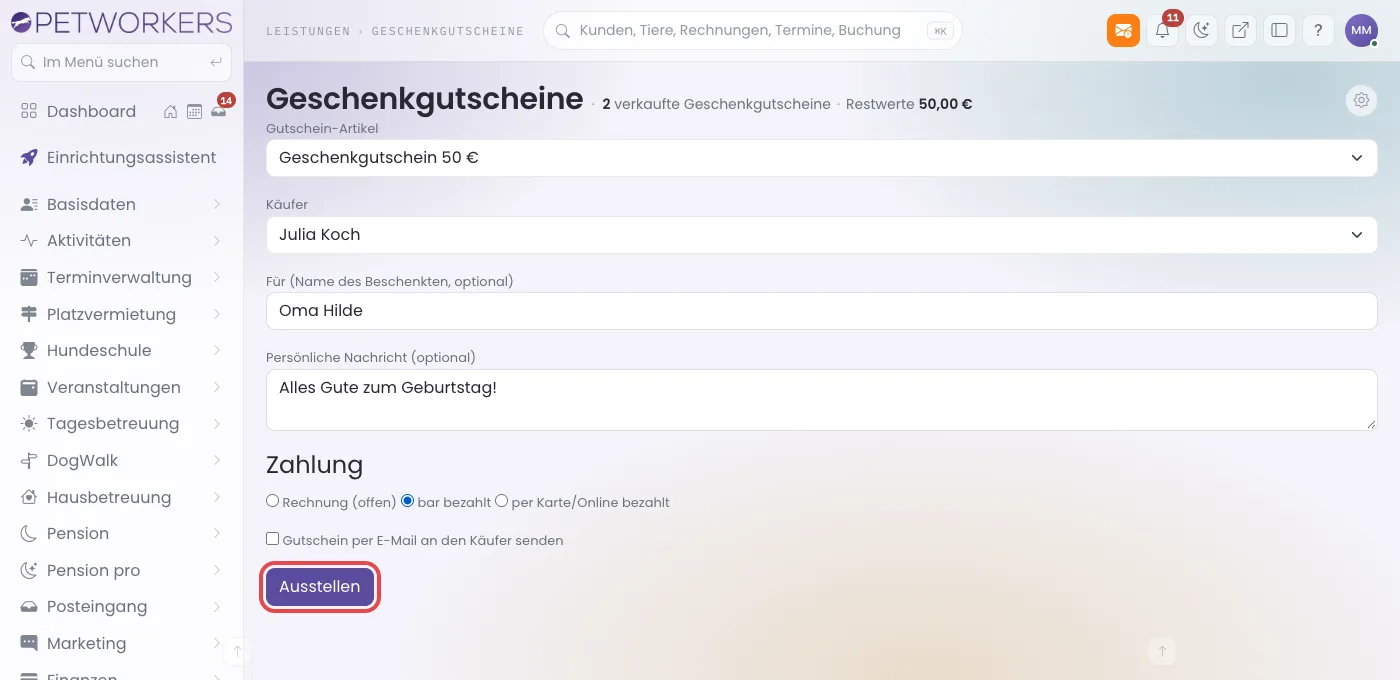Image resolution: width=1400 pixels, height=680 pixels.
Task: Click the sidebar scroll-to-top arrow
Action: coord(237,651)
